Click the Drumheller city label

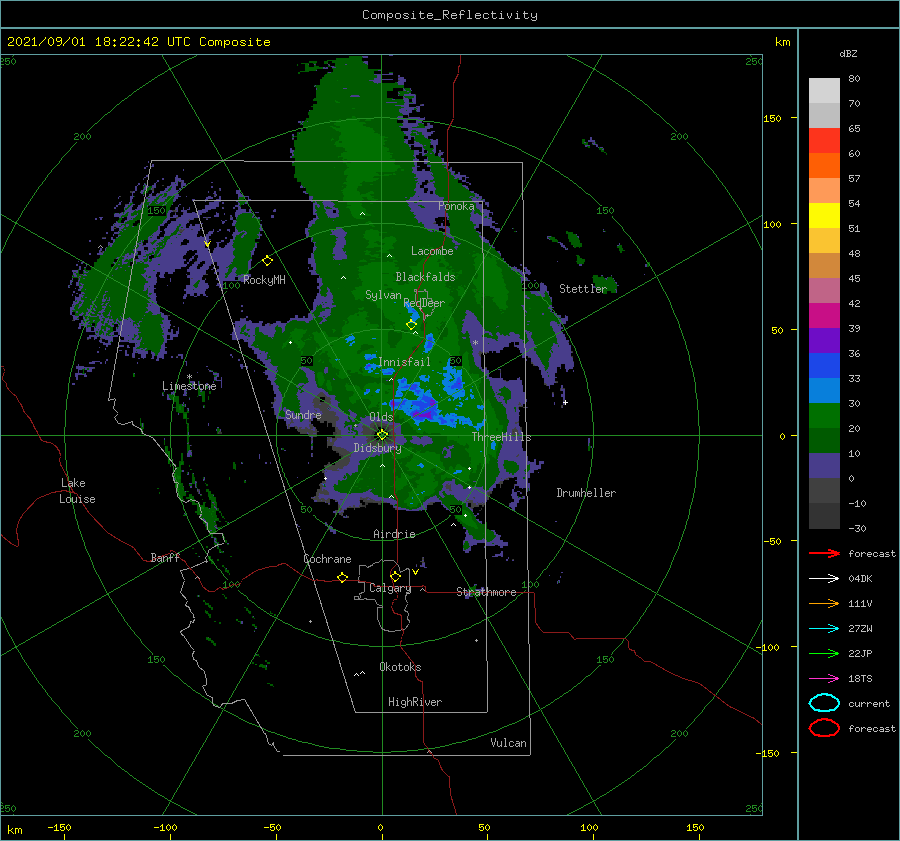click(x=586, y=493)
